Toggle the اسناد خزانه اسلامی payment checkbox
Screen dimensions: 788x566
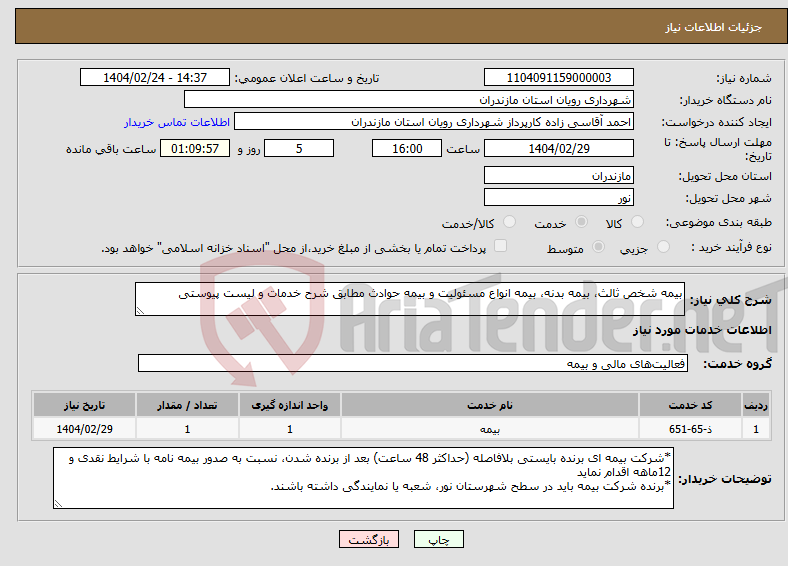501,245
